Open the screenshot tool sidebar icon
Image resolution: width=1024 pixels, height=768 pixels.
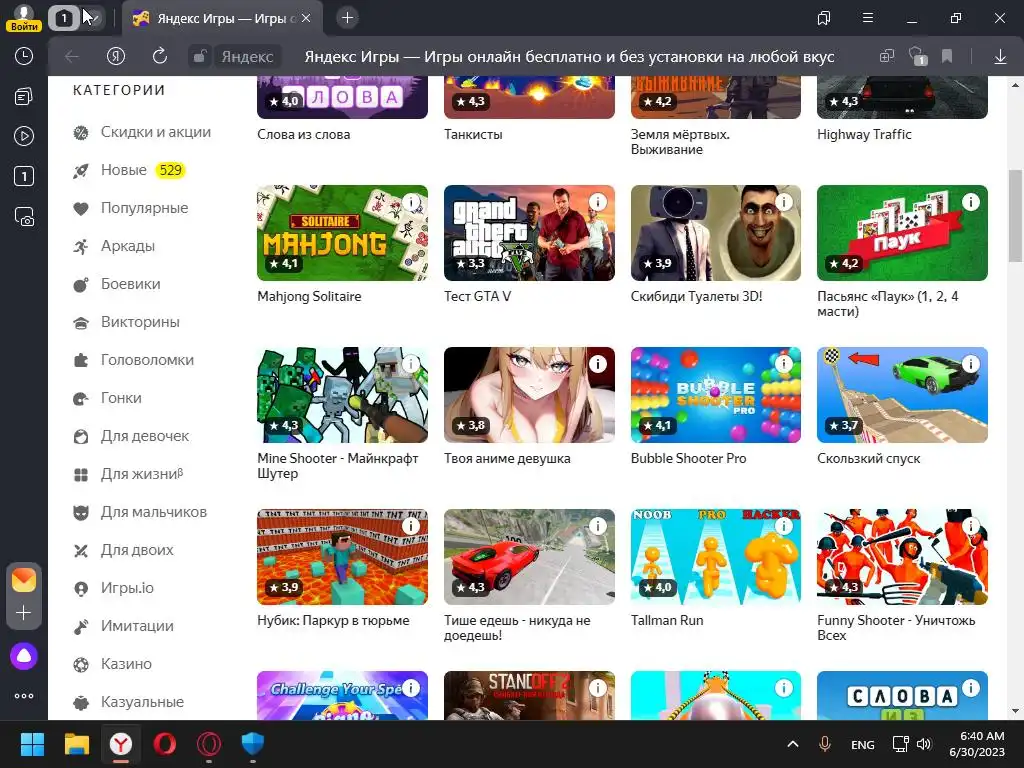click(24, 216)
